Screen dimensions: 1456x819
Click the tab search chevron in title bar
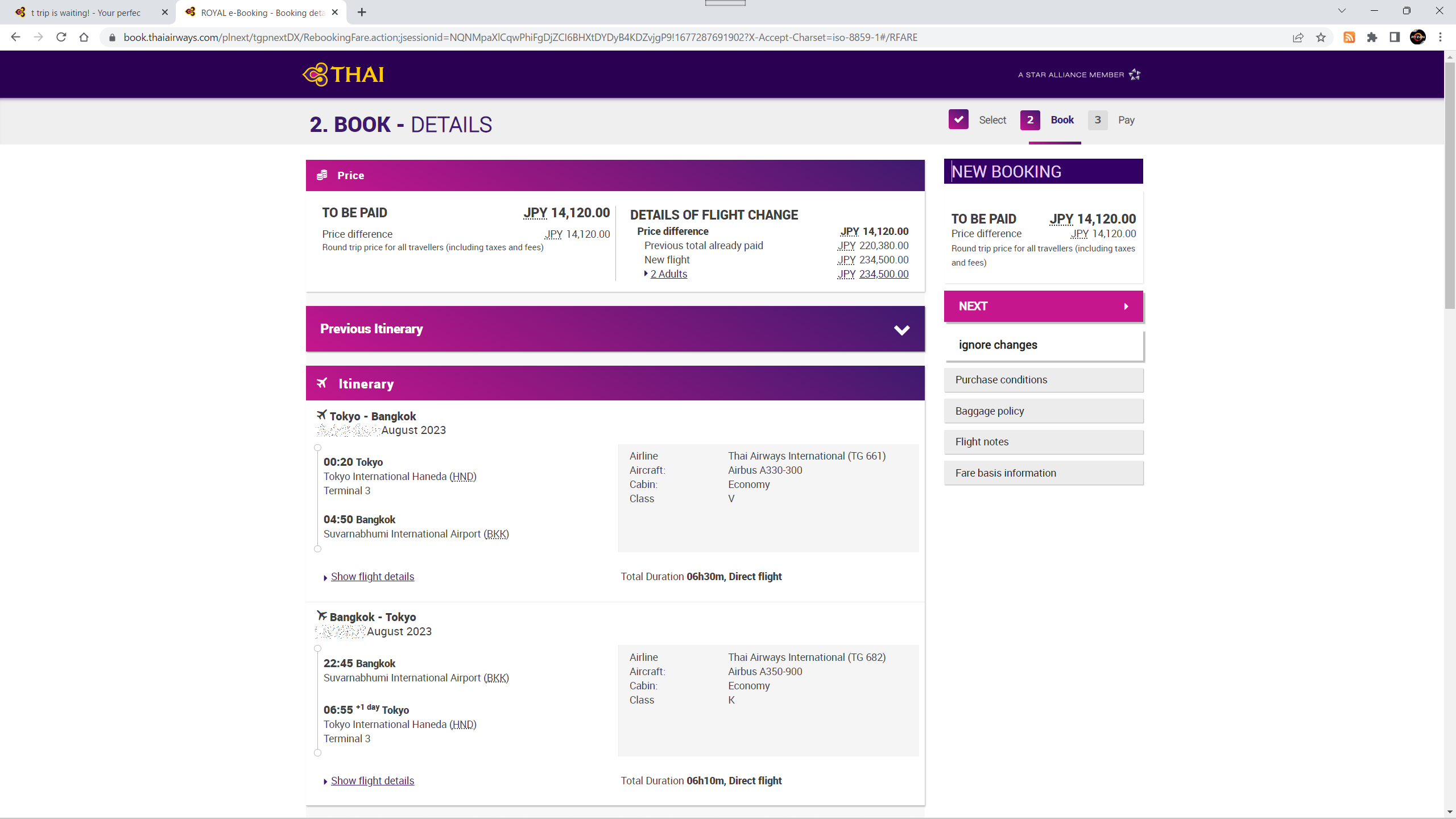(x=1342, y=11)
